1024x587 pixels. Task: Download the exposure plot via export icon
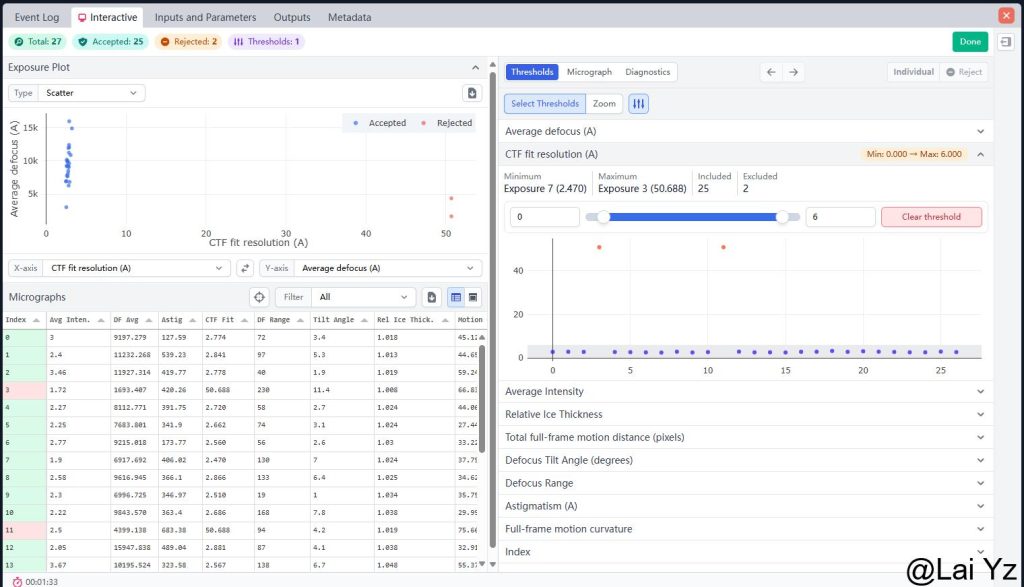(472, 93)
